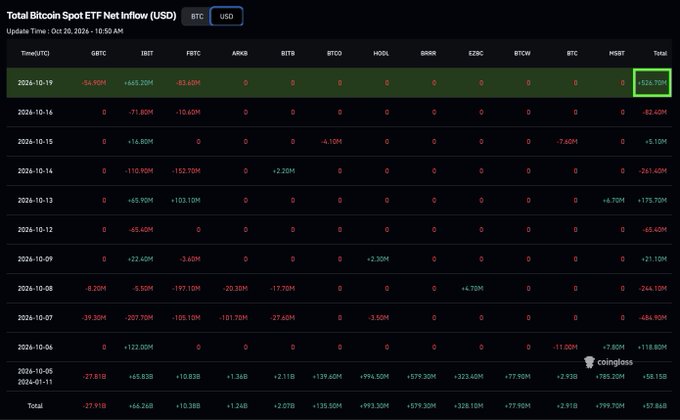Click the +57.86B overall grand total
This screenshot has width=680, height=420.
click(x=655, y=406)
